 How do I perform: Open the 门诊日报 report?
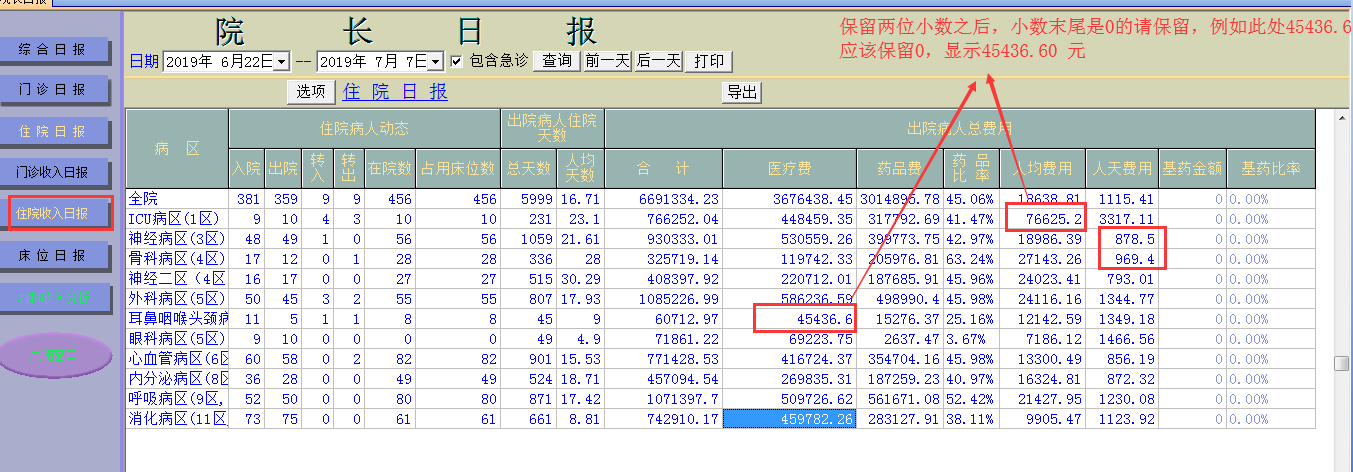(52, 89)
